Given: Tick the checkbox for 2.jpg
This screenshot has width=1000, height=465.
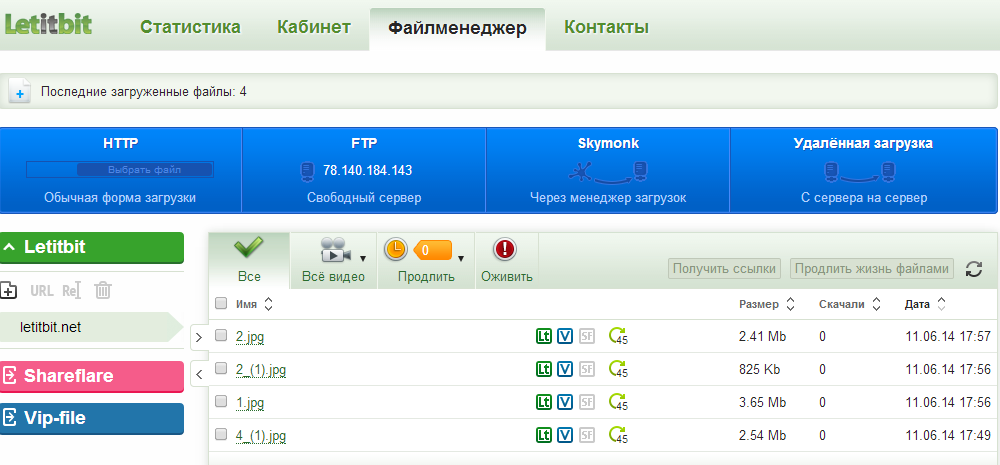Looking at the screenshot, I should [221, 337].
